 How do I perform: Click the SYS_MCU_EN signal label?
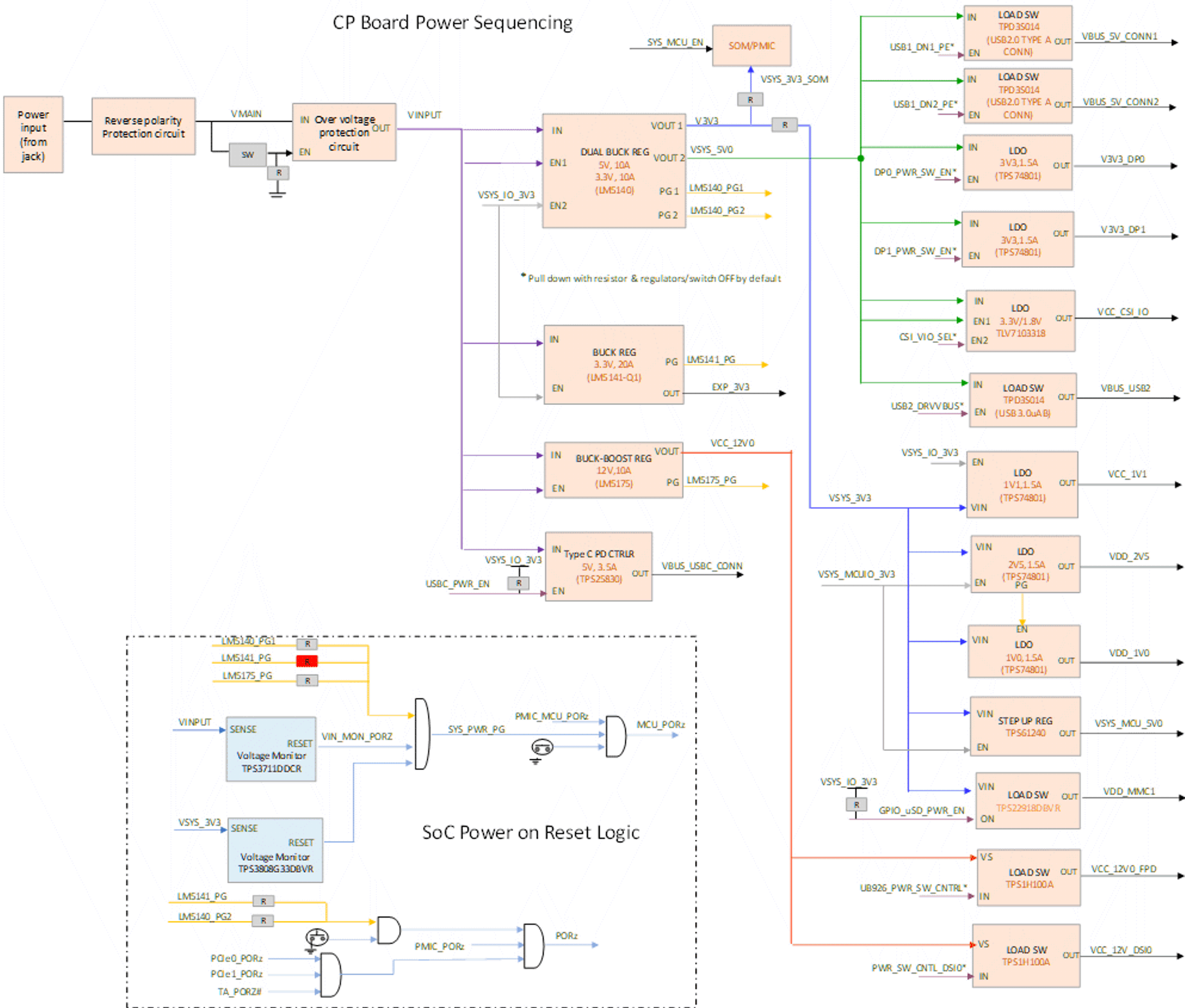[x=675, y=42]
